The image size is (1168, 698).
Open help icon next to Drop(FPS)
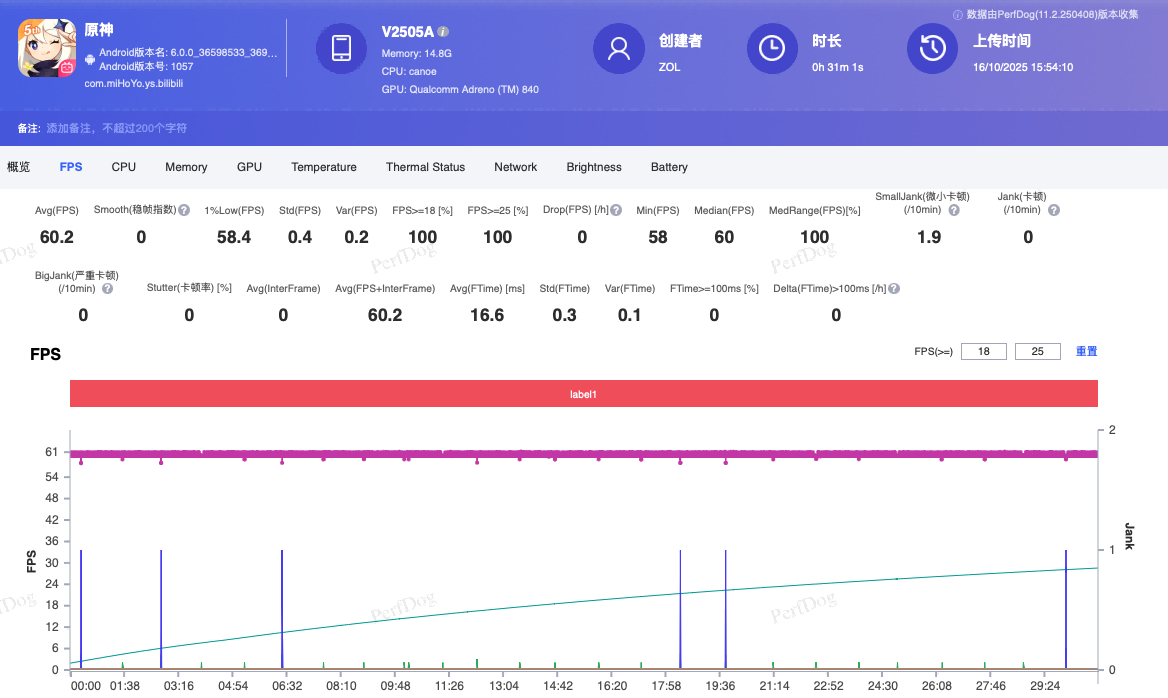616,211
